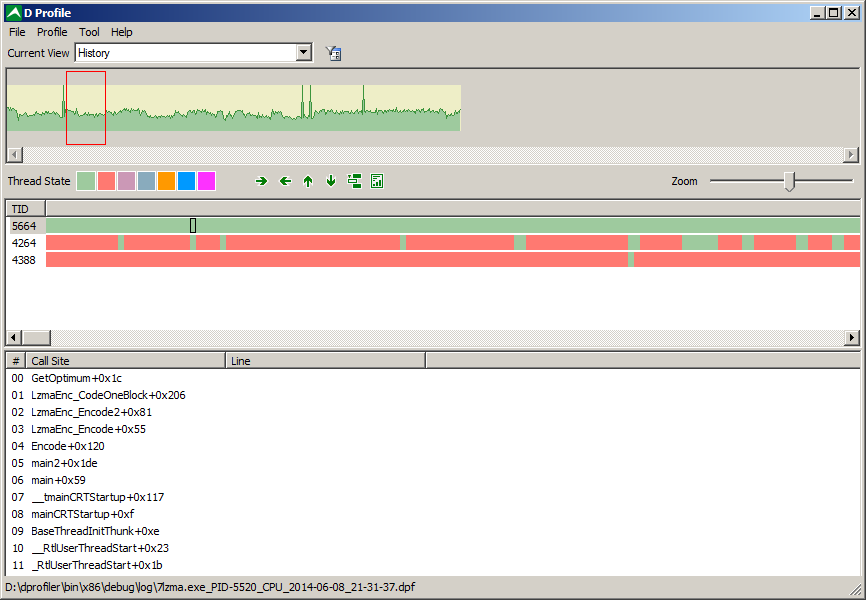Click the filter icon beside Current View
866x600 pixels.
tap(334, 53)
